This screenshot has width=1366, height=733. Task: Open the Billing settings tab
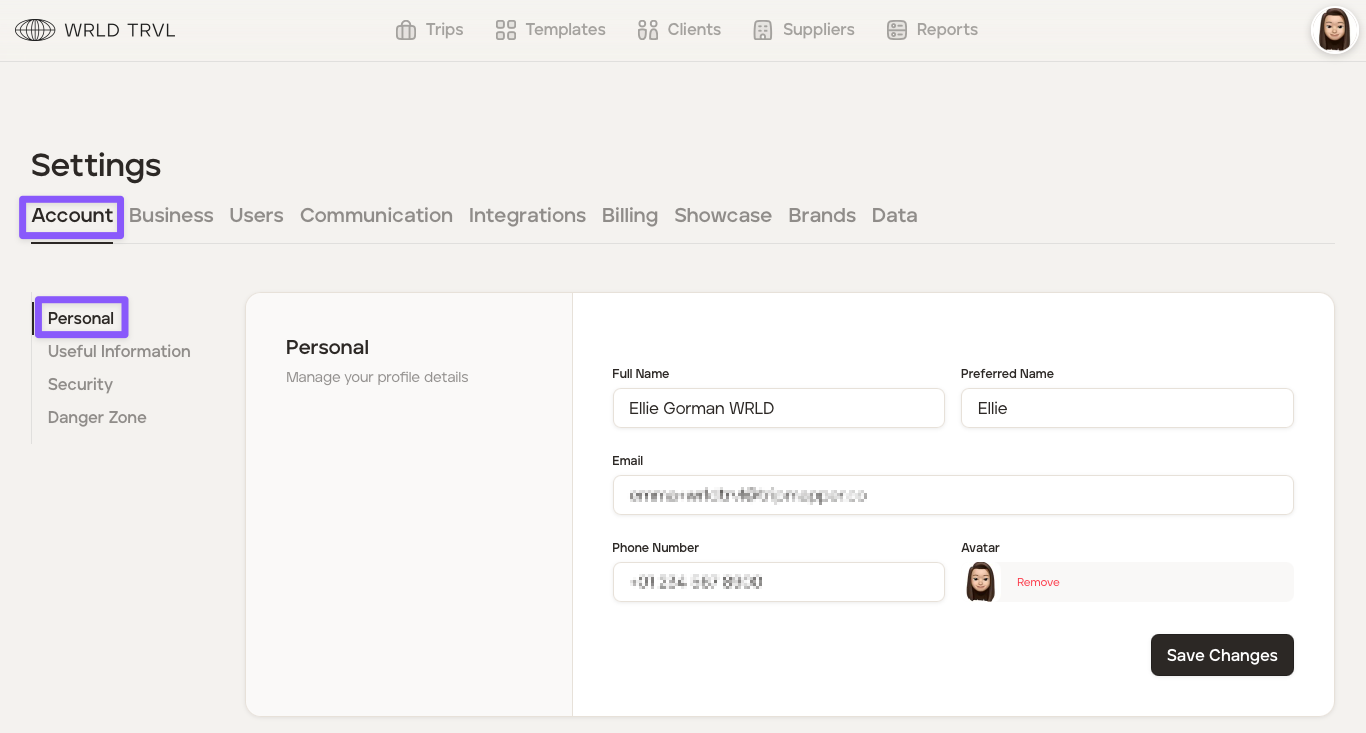pyautogui.click(x=629, y=215)
